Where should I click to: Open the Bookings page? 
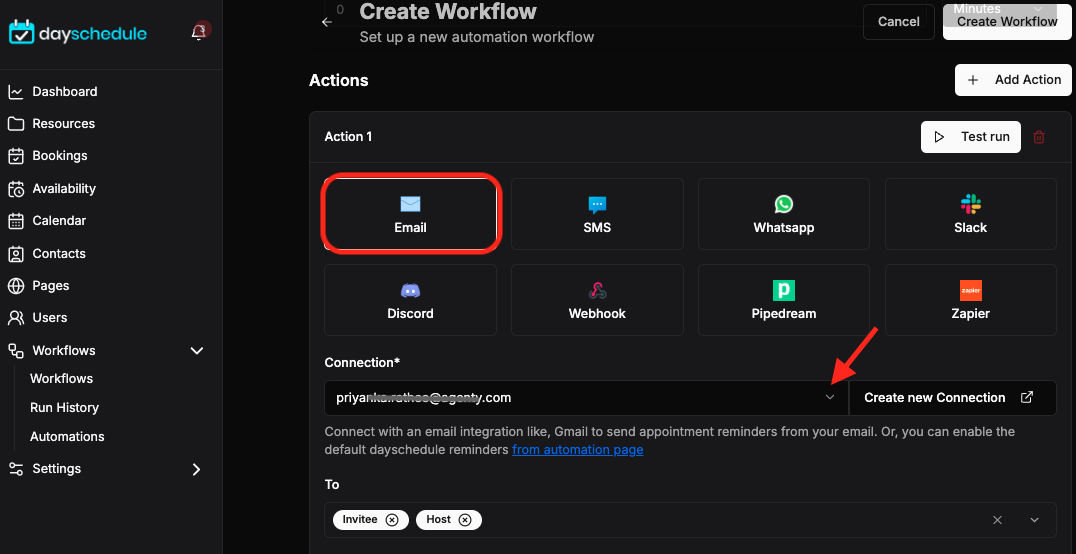[x=60, y=156]
